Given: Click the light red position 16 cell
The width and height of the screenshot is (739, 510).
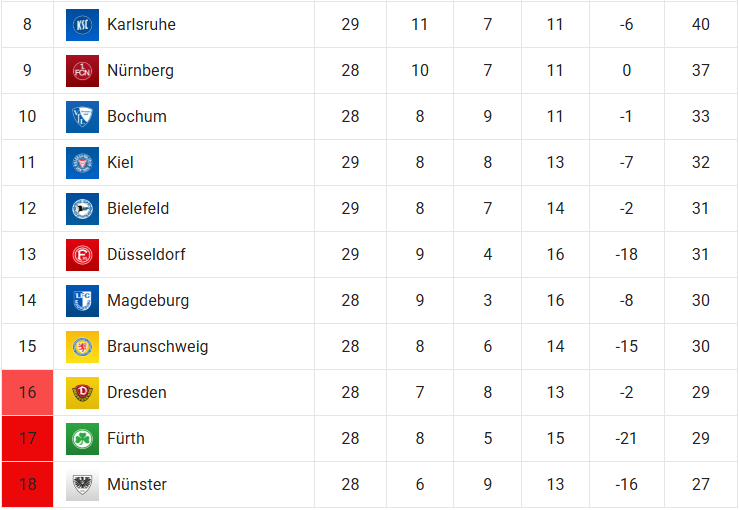Looking at the screenshot, I should click(27, 393).
